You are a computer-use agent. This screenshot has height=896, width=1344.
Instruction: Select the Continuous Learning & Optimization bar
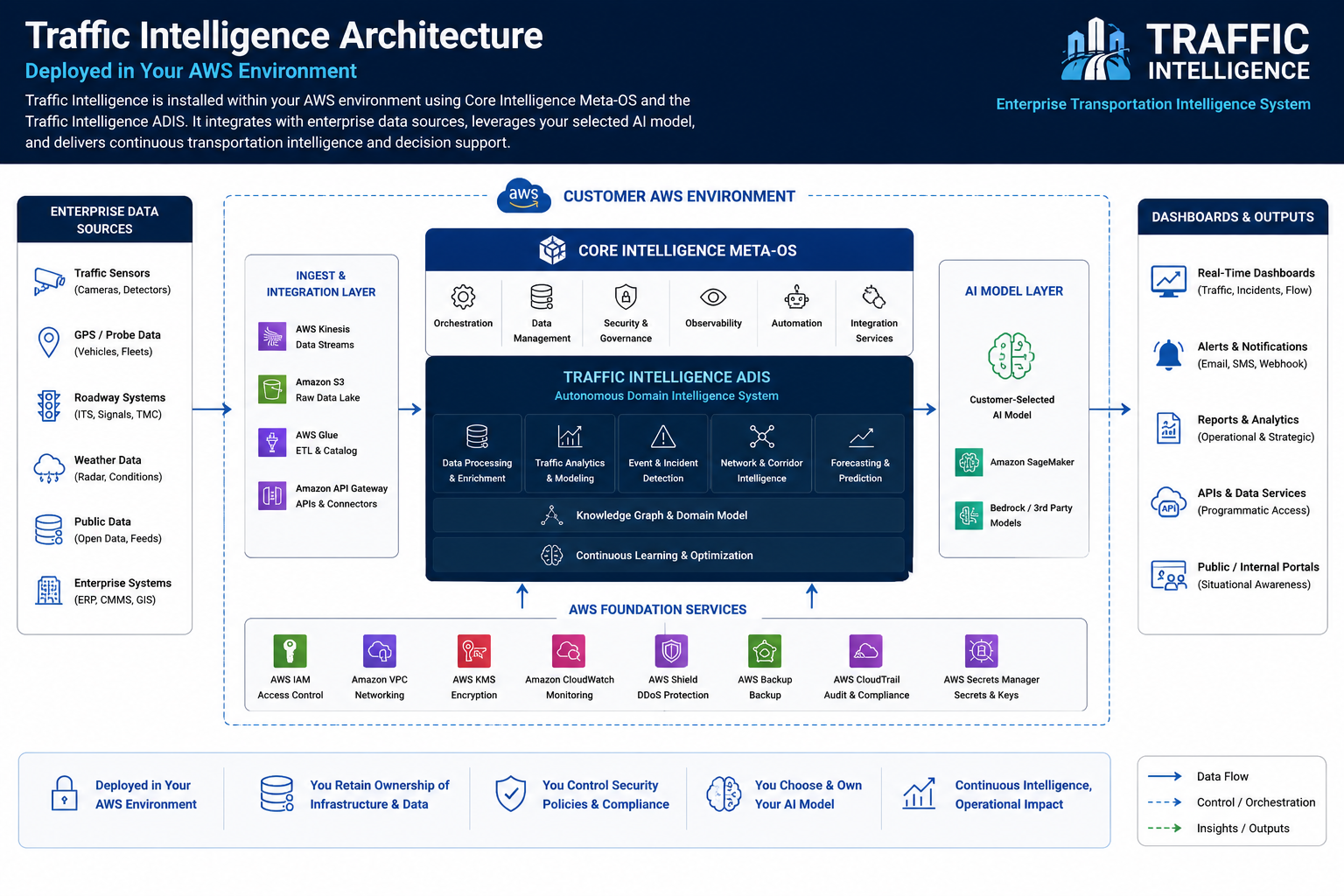[x=668, y=555]
